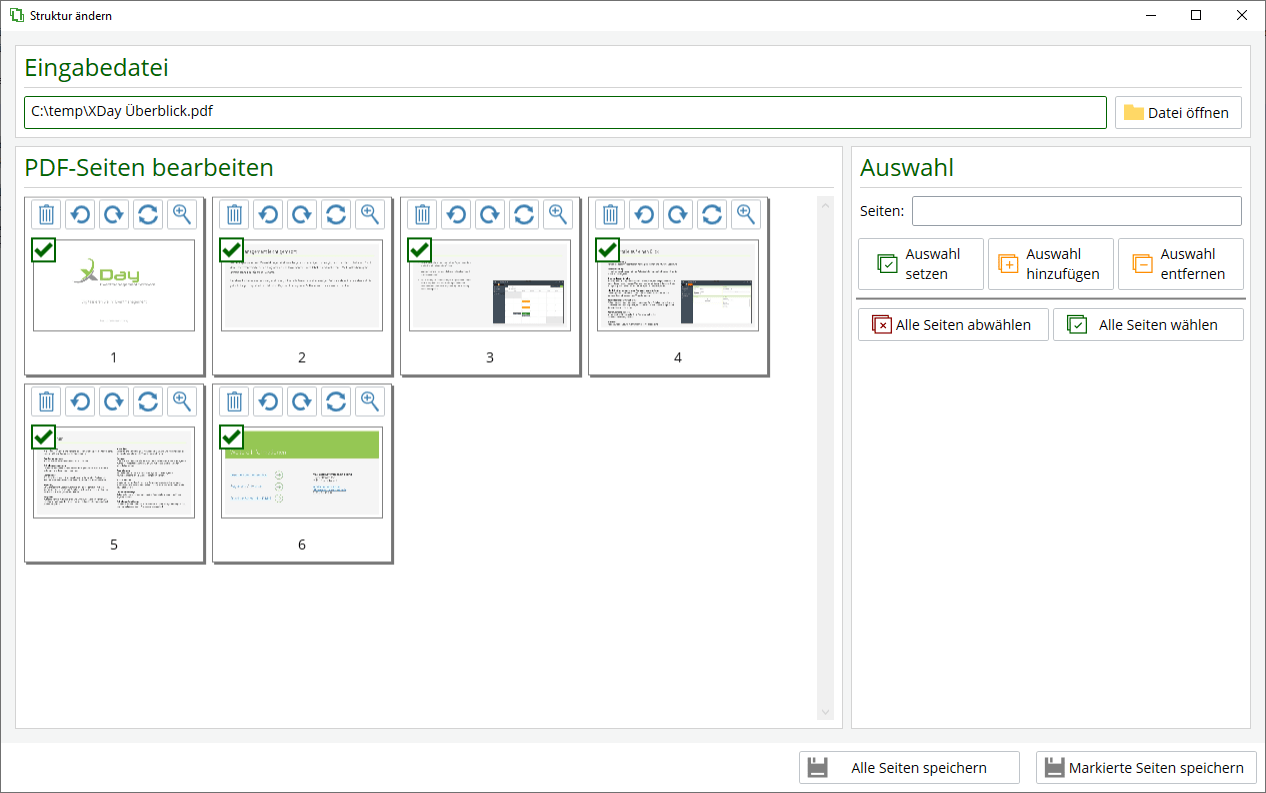The height and width of the screenshot is (793, 1266).
Task: Uncheck the page 1 selection checkbox
Action: click(x=43, y=250)
